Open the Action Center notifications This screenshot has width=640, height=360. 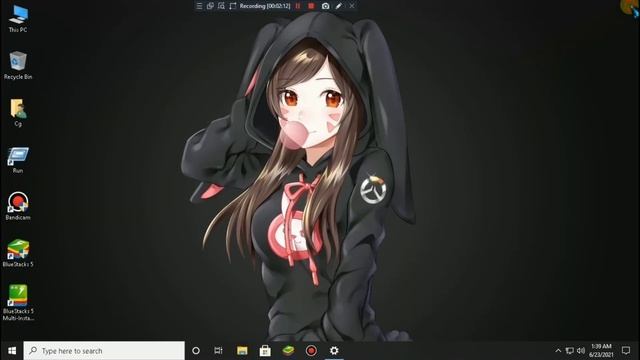coord(626,351)
